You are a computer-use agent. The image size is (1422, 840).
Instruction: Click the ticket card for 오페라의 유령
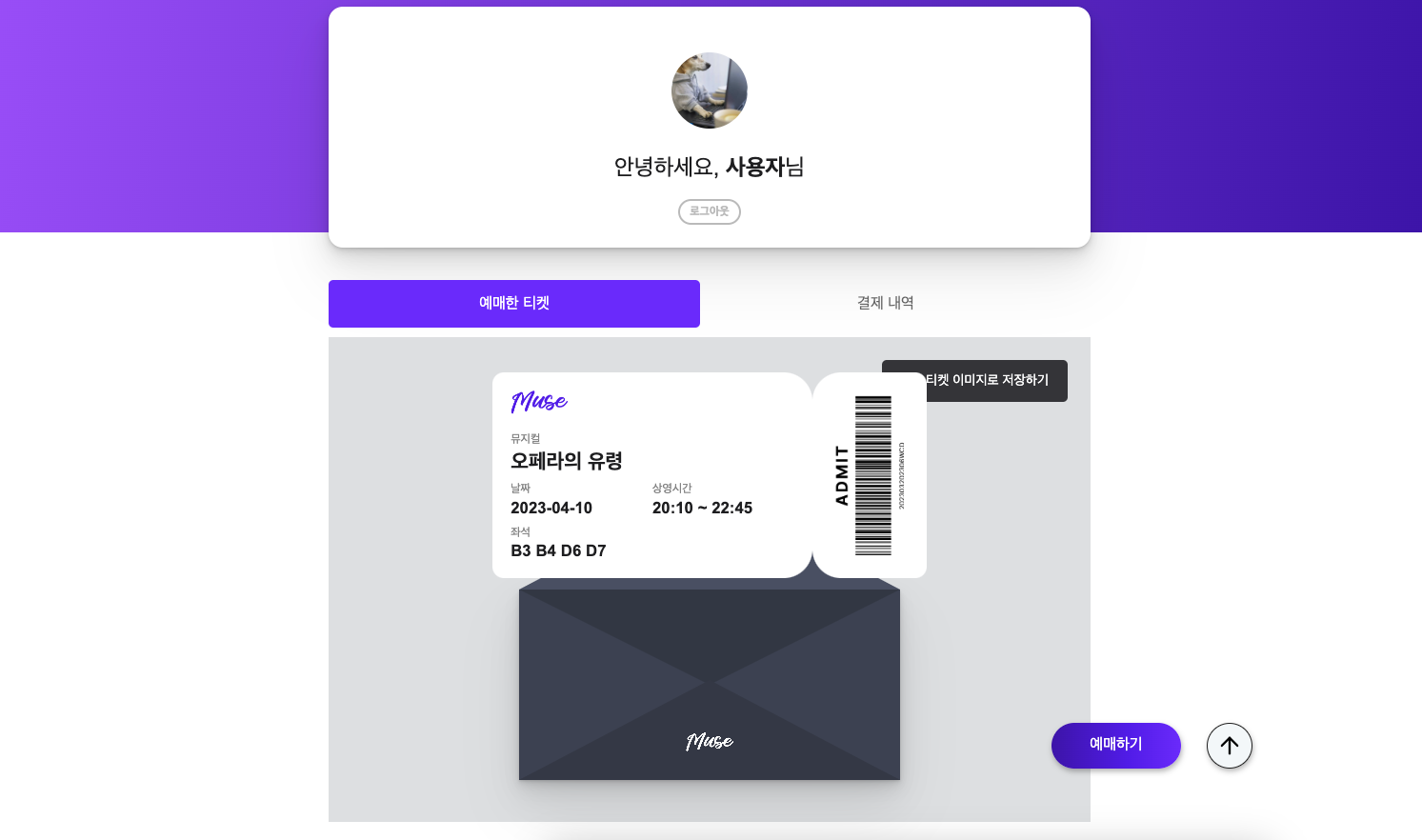[x=651, y=474]
